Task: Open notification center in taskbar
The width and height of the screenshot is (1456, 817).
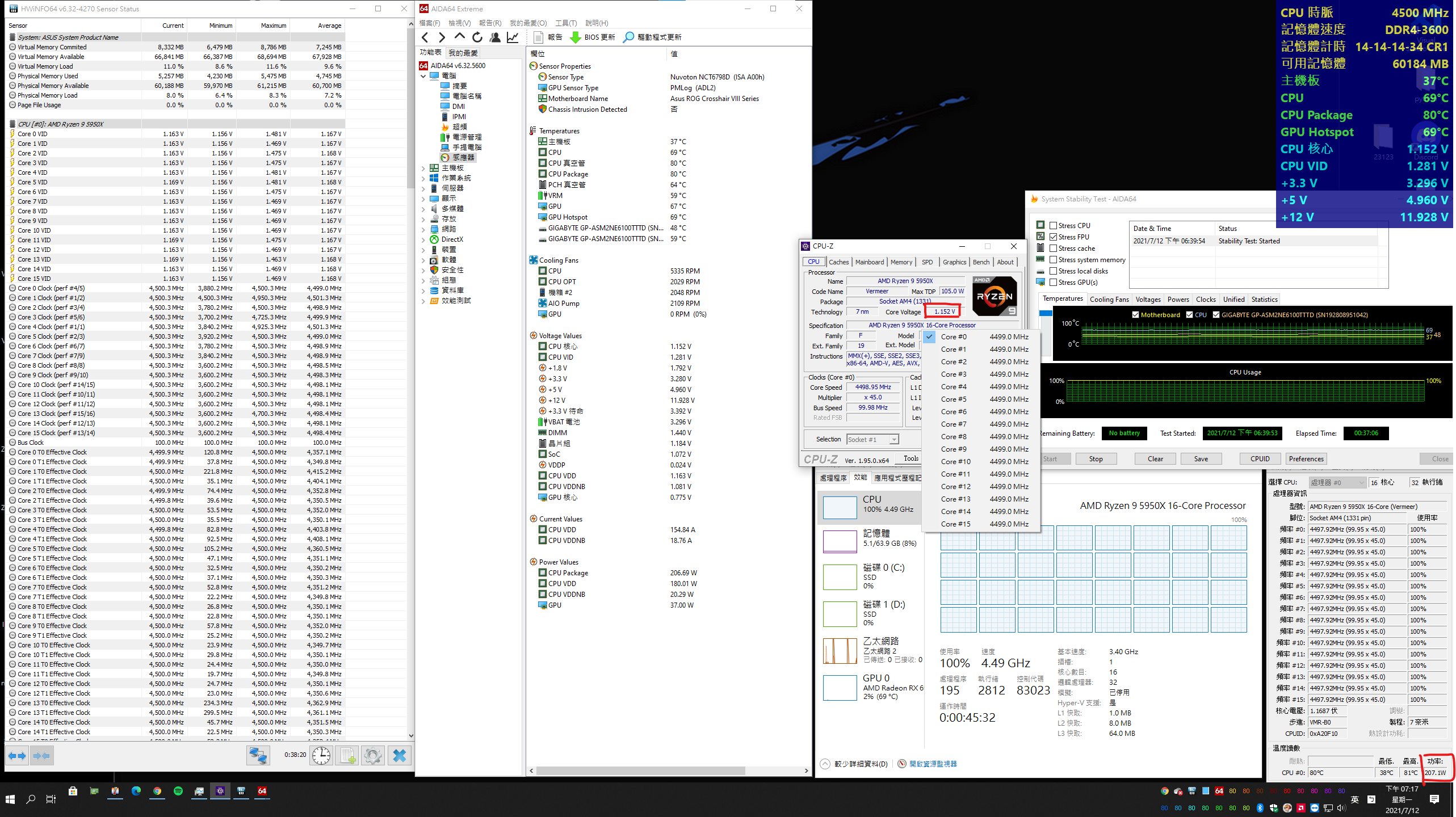Action: 1434,799
